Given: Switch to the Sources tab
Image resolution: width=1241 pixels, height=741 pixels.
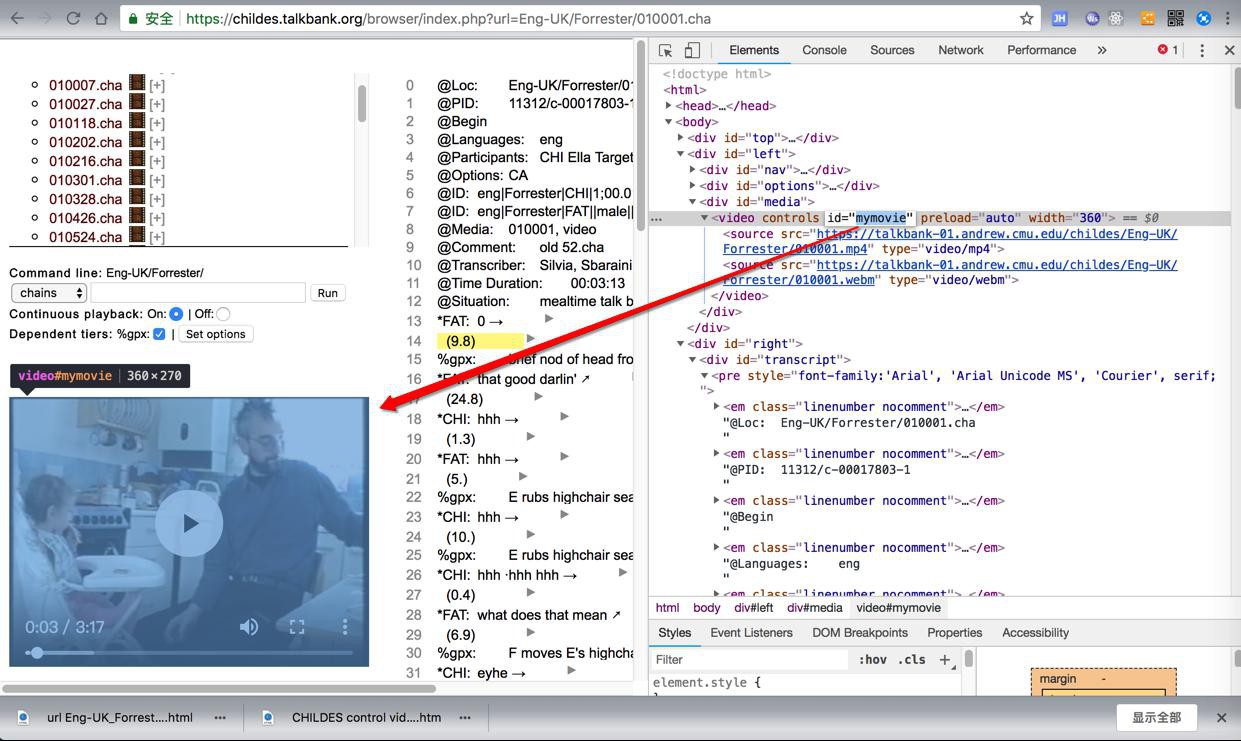Looking at the screenshot, I should (892, 50).
